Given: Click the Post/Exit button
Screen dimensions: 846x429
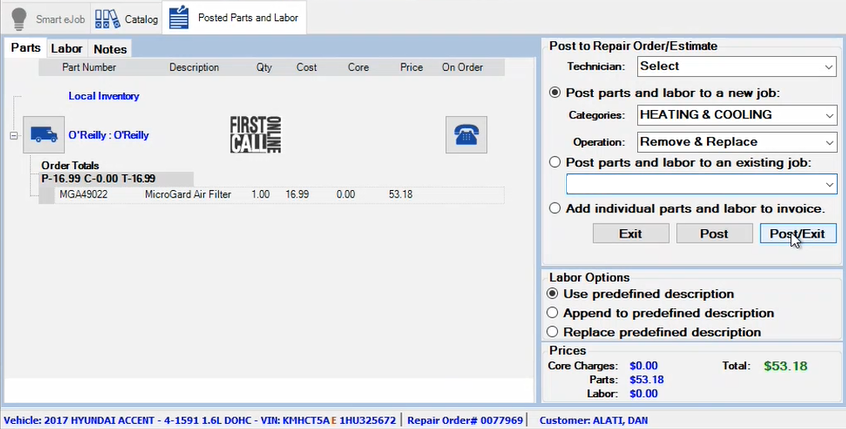Looking at the screenshot, I should [x=798, y=234].
